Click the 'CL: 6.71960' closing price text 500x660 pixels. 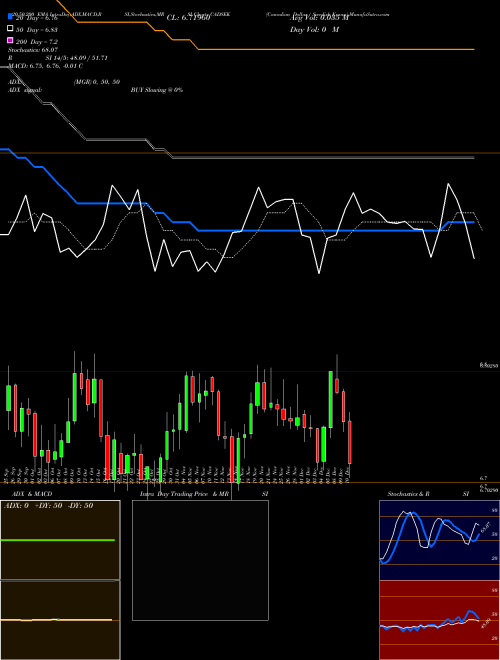[188, 18]
